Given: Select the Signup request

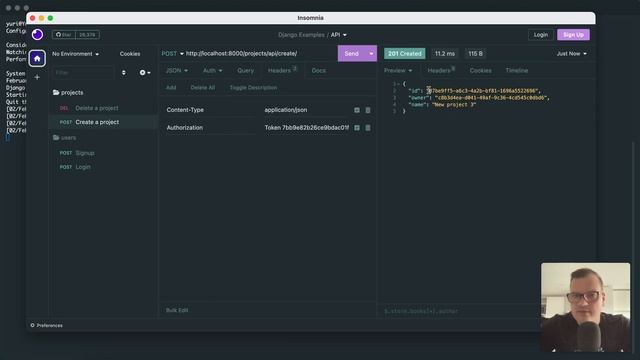Looking at the screenshot, I should point(104,153).
